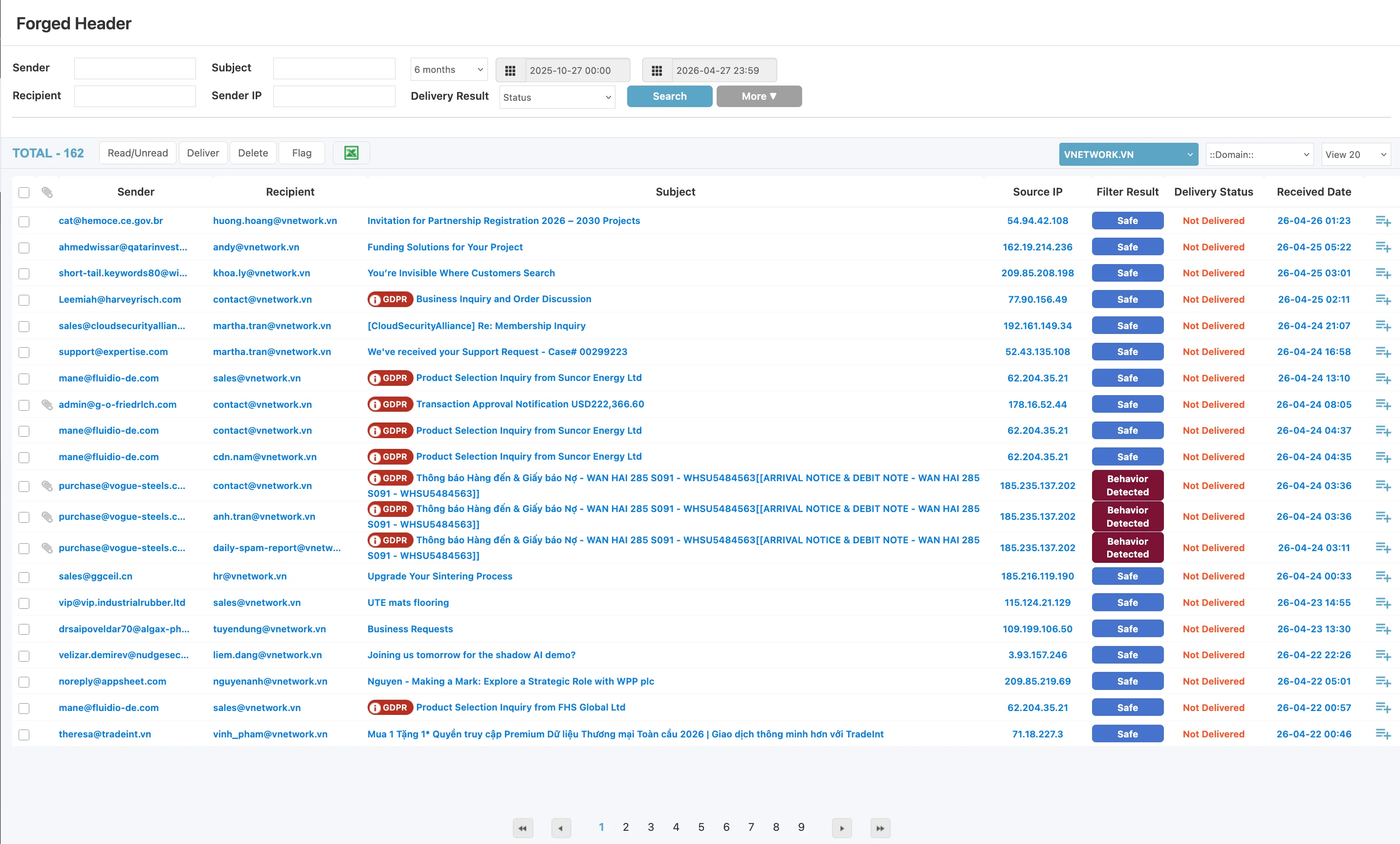The image size is (1400, 844).
Task: Click add-list icon for velizar.demirev row
Action: [x=1383, y=655]
